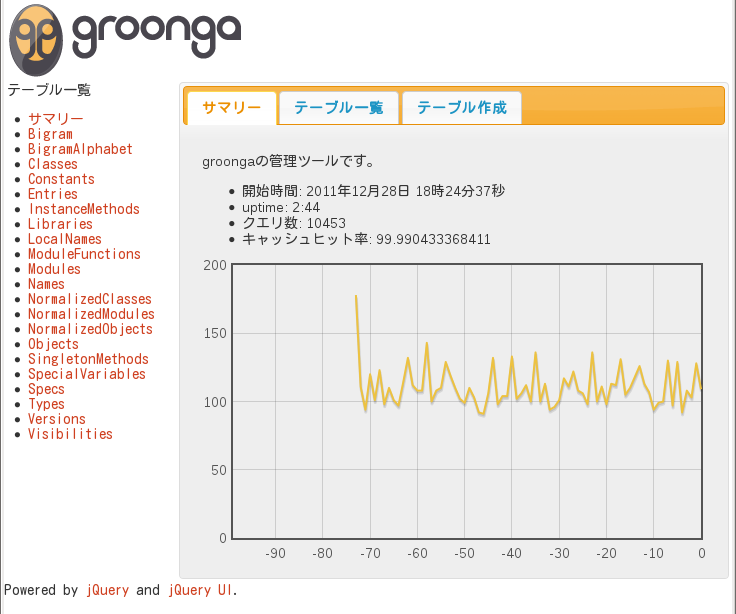Open the NormalizedModules table link
736x614 pixels.
tap(91, 314)
